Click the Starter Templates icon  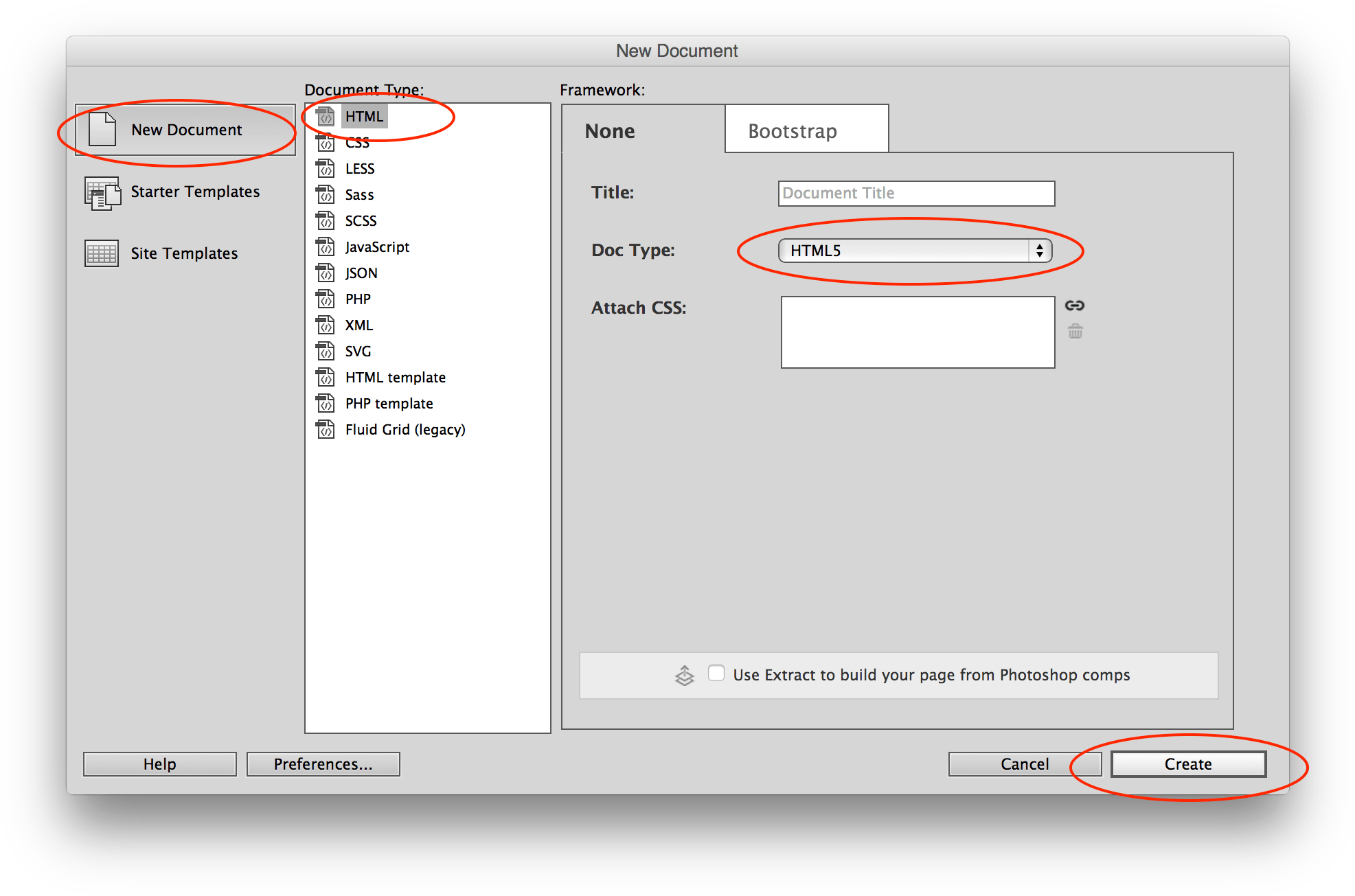click(x=102, y=193)
